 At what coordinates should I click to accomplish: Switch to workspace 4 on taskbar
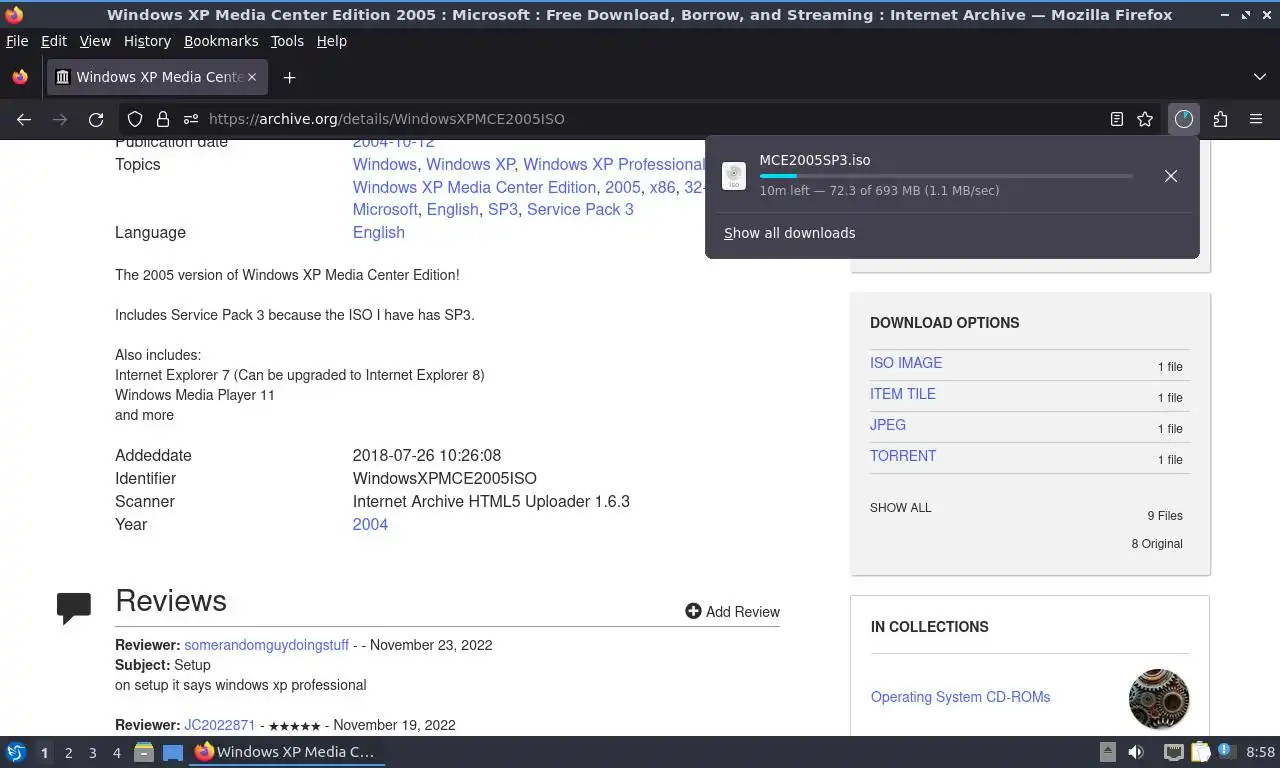pos(116,753)
